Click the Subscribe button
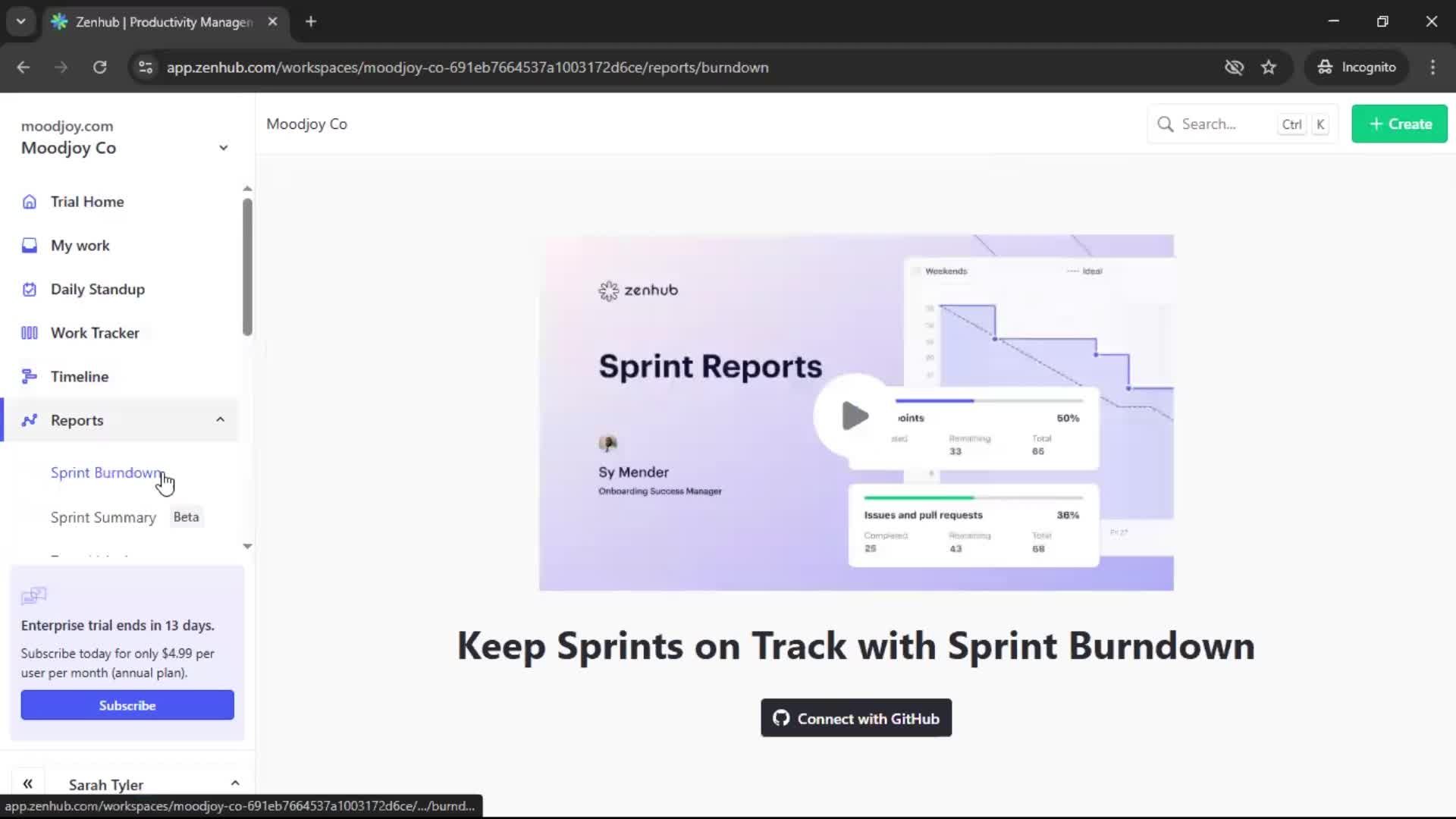This screenshot has height=819, width=1456. pos(127,704)
